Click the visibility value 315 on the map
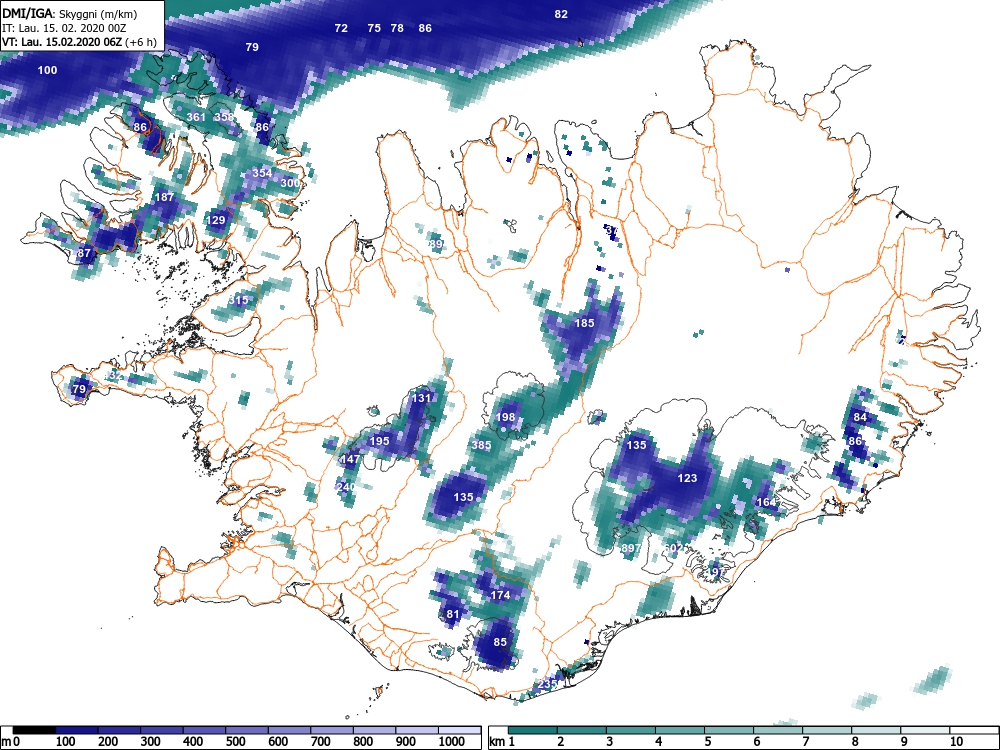 click(238, 300)
